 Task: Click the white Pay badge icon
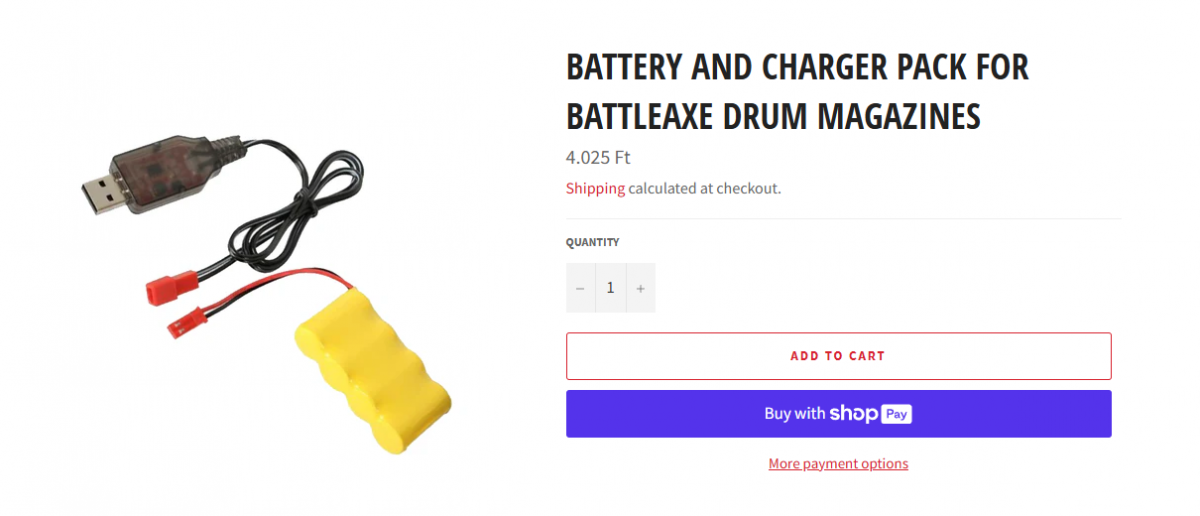[896, 414]
